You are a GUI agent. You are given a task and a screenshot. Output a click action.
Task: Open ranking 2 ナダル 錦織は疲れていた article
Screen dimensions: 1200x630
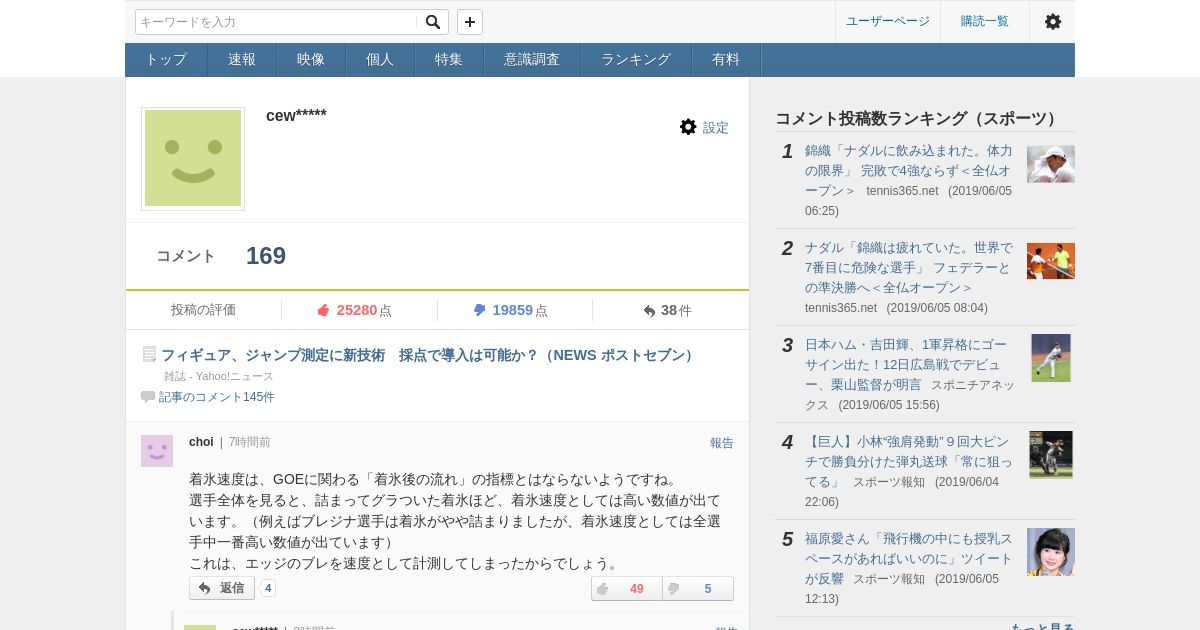[908, 268]
